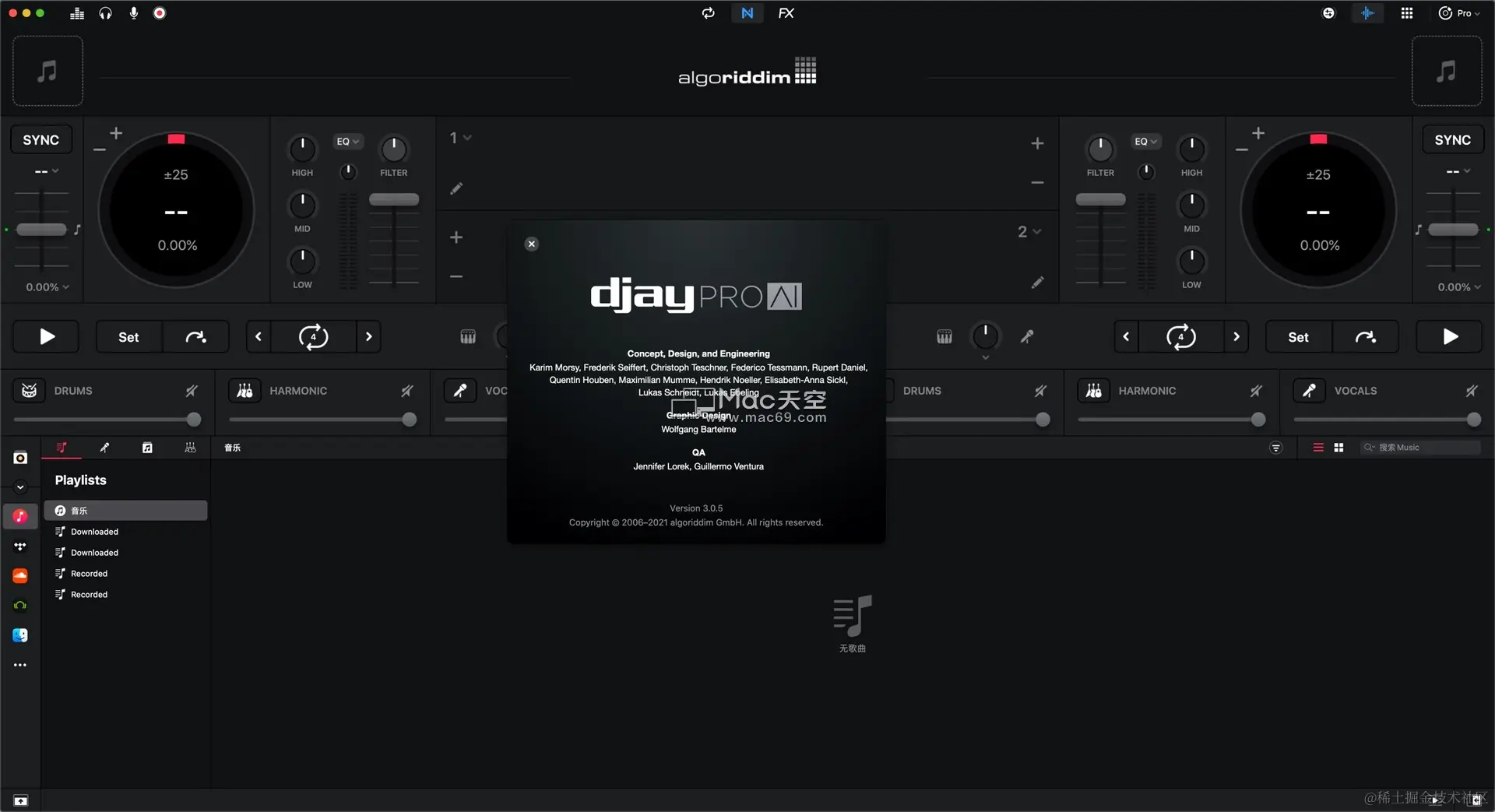Click the right deck microphone effect icon
1495x812 pixels.
point(1027,337)
